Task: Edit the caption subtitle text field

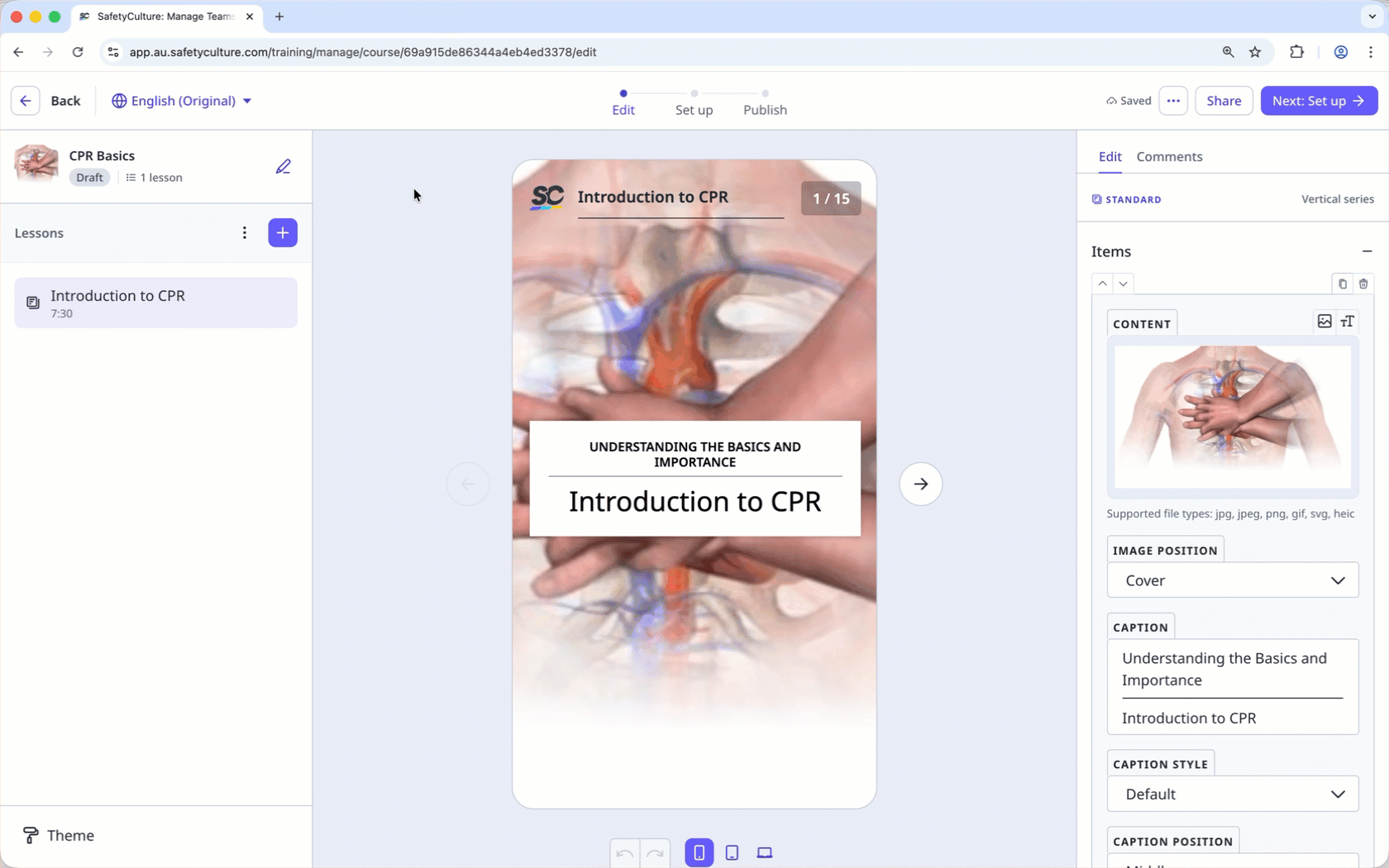Action: tap(1232, 670)
